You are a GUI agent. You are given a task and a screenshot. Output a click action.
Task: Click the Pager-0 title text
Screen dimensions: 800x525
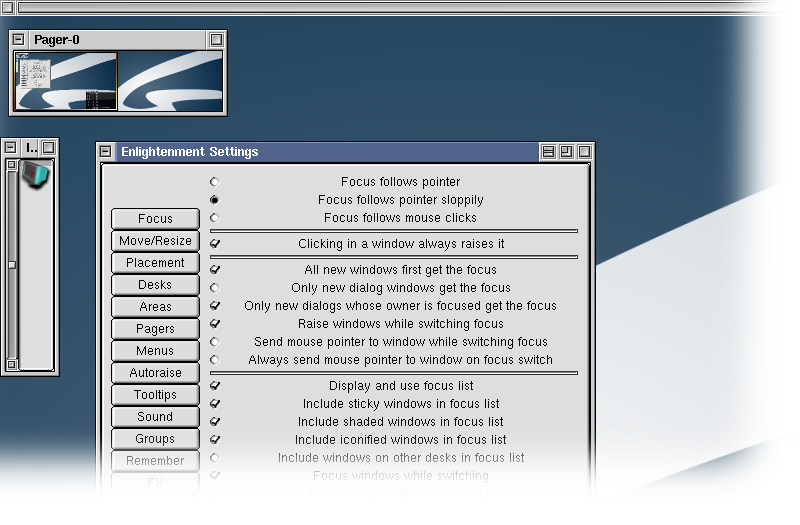[57, 40]
